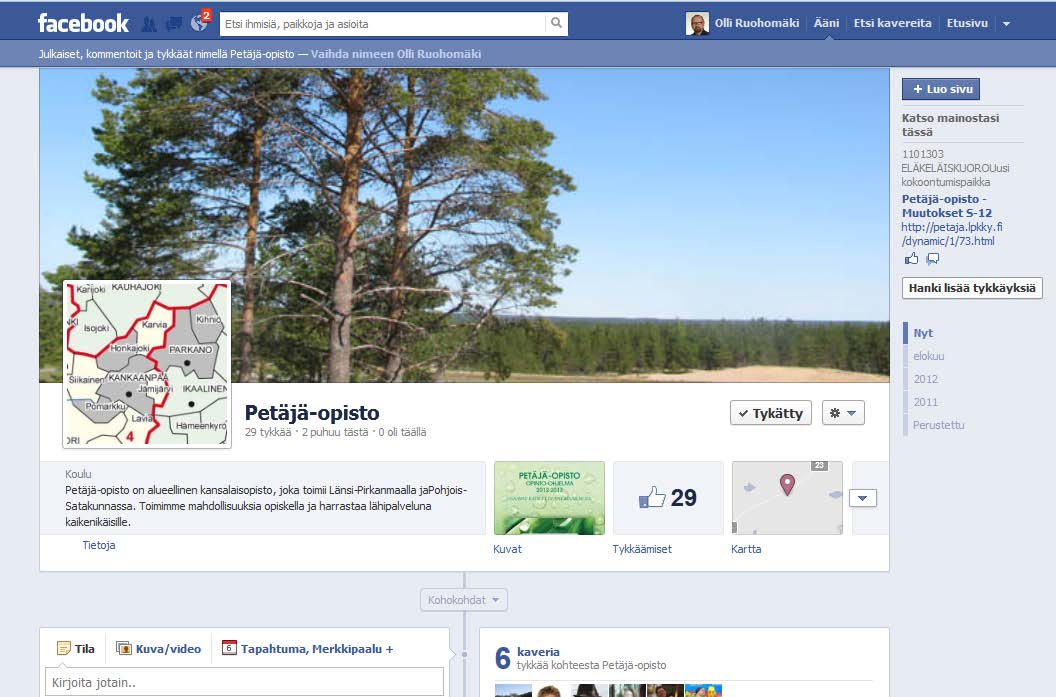Expand more apps arrow beside Kartta
This screenshot has width=1056, height=697.
(x=863, y=498)
